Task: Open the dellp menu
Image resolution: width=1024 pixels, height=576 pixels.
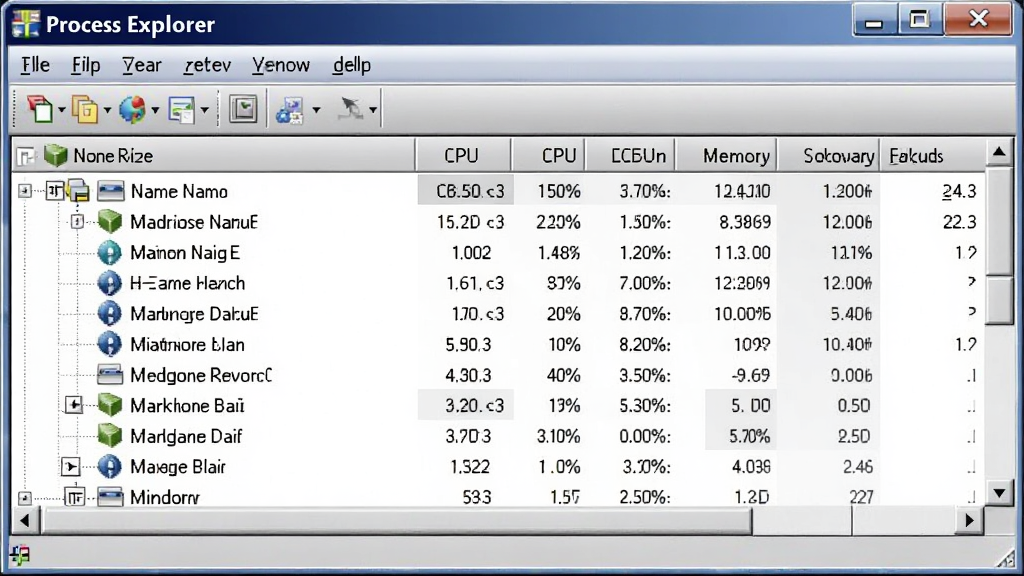Action: click(352, 65)
